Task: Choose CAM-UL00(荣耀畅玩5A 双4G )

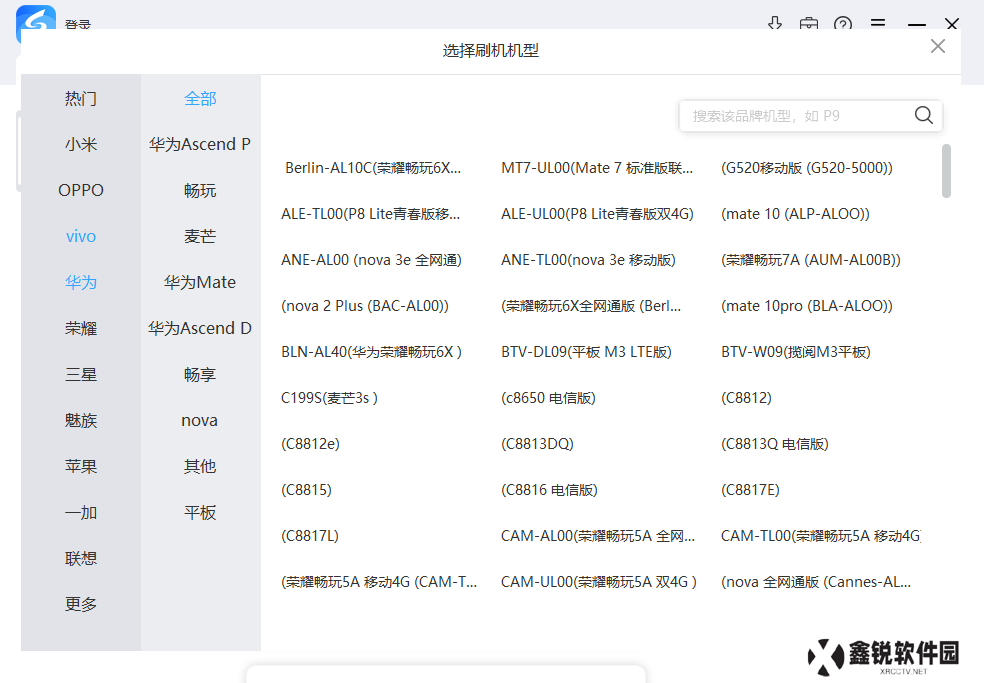Action: tap(599, 583)
